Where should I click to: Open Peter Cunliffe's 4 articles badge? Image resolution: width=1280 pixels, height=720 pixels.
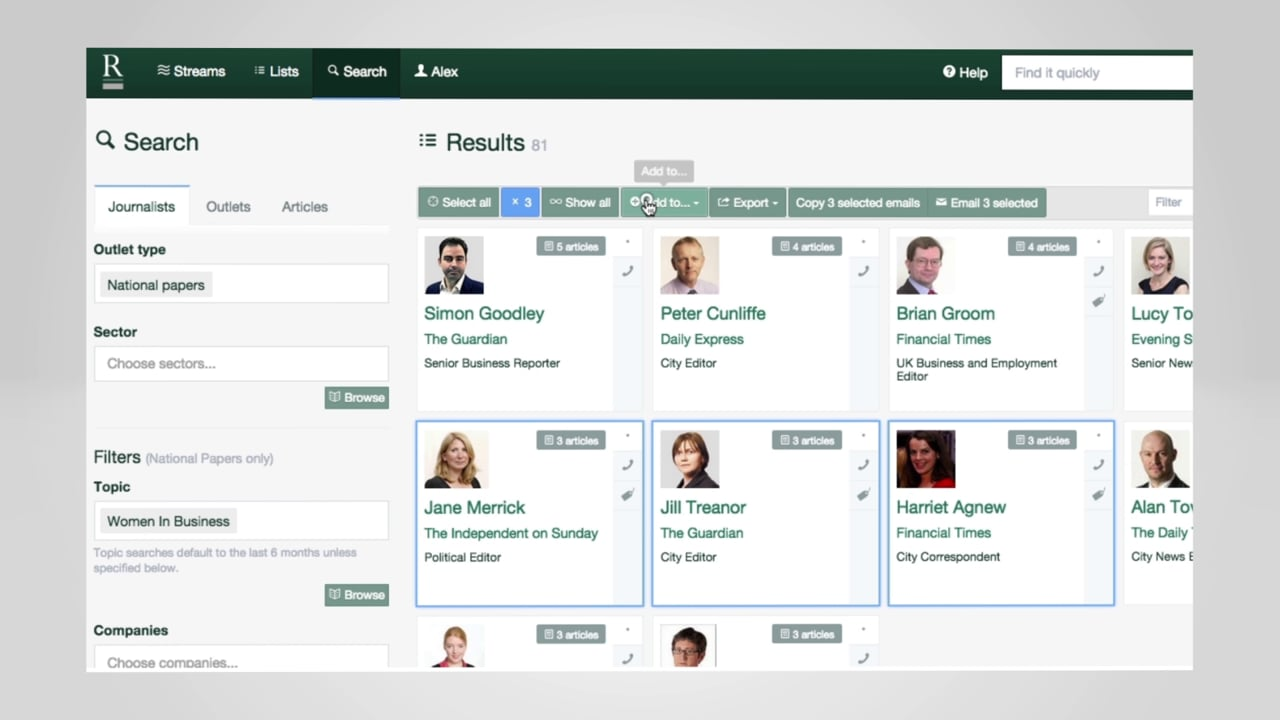(806, 246)
